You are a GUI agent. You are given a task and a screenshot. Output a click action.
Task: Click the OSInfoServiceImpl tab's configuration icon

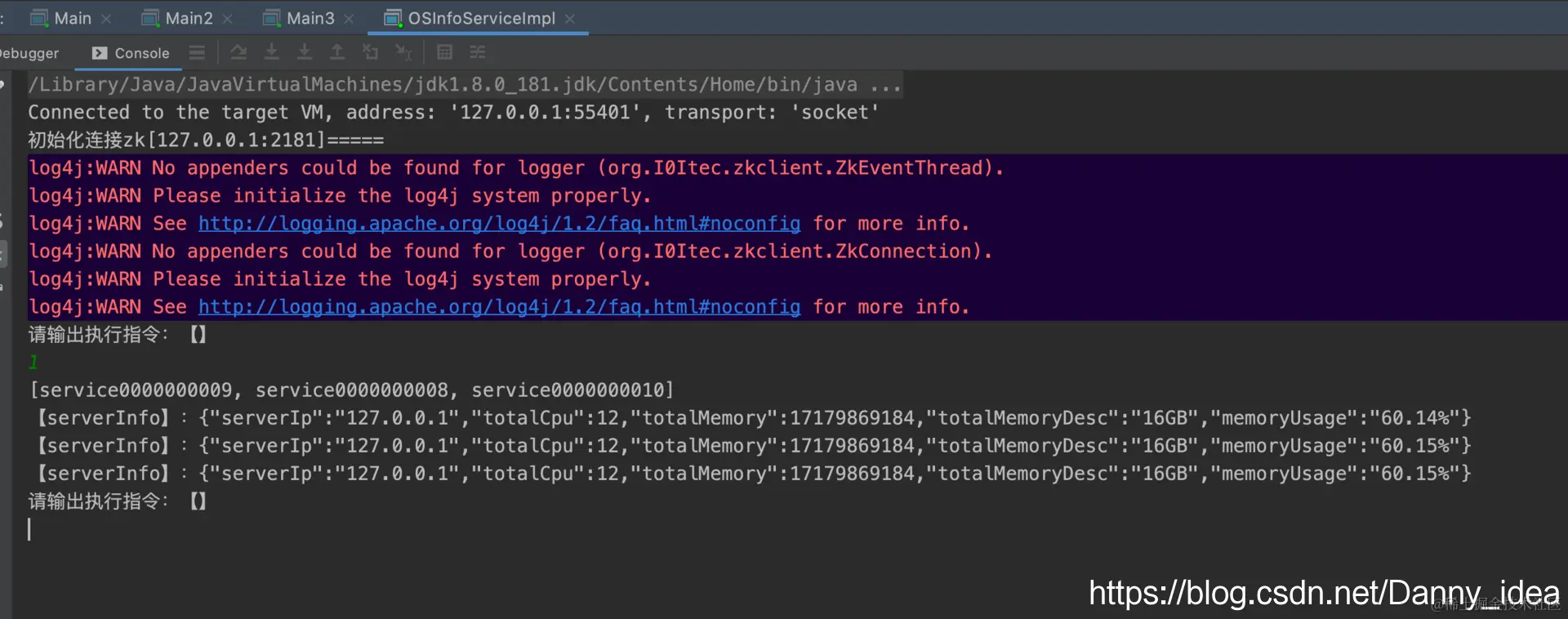tap(393, 18)
